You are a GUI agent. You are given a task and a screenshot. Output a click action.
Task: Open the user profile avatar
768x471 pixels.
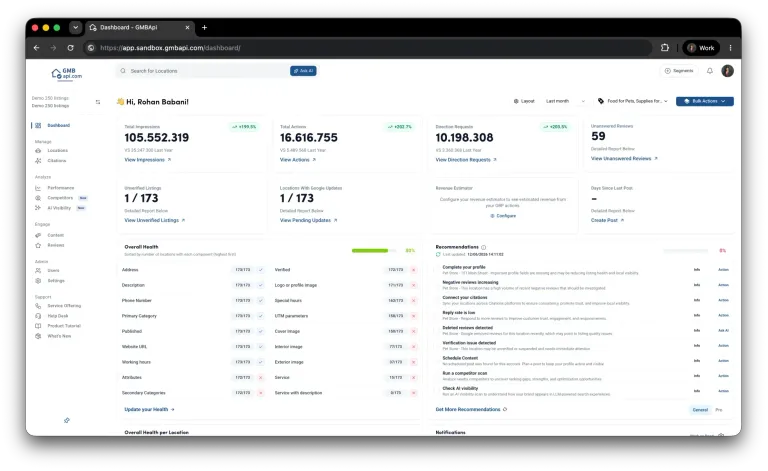pos(727,71)
